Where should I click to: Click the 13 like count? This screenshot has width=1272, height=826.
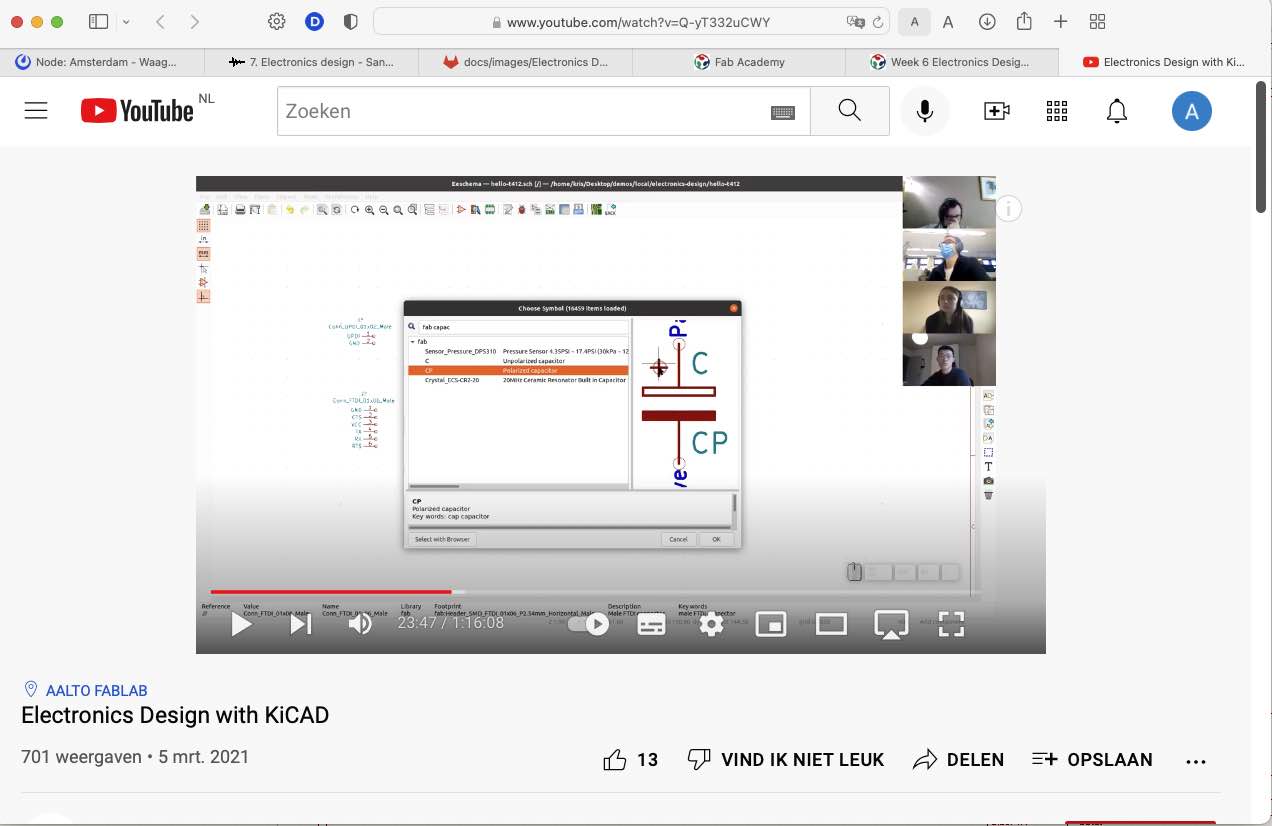pos(648,760)
